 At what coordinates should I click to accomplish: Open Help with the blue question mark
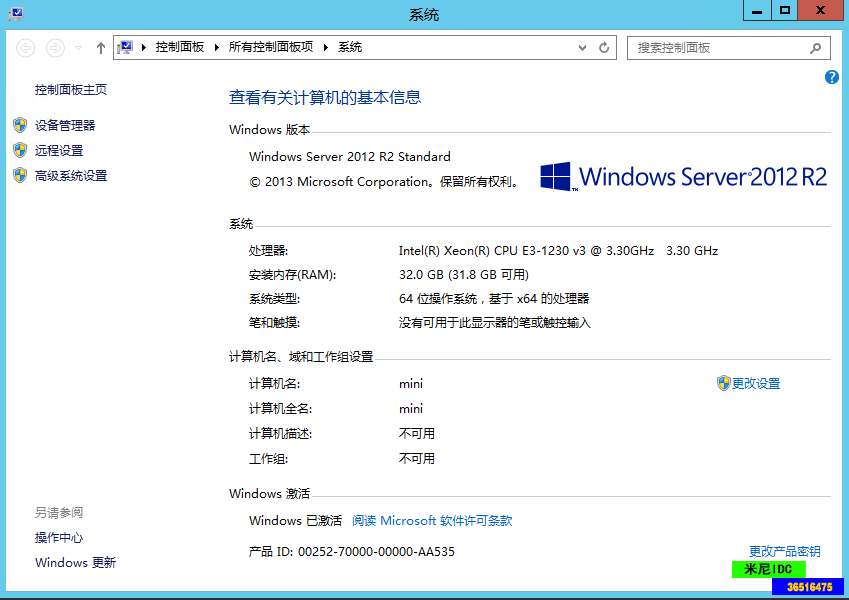pos(832,77)
